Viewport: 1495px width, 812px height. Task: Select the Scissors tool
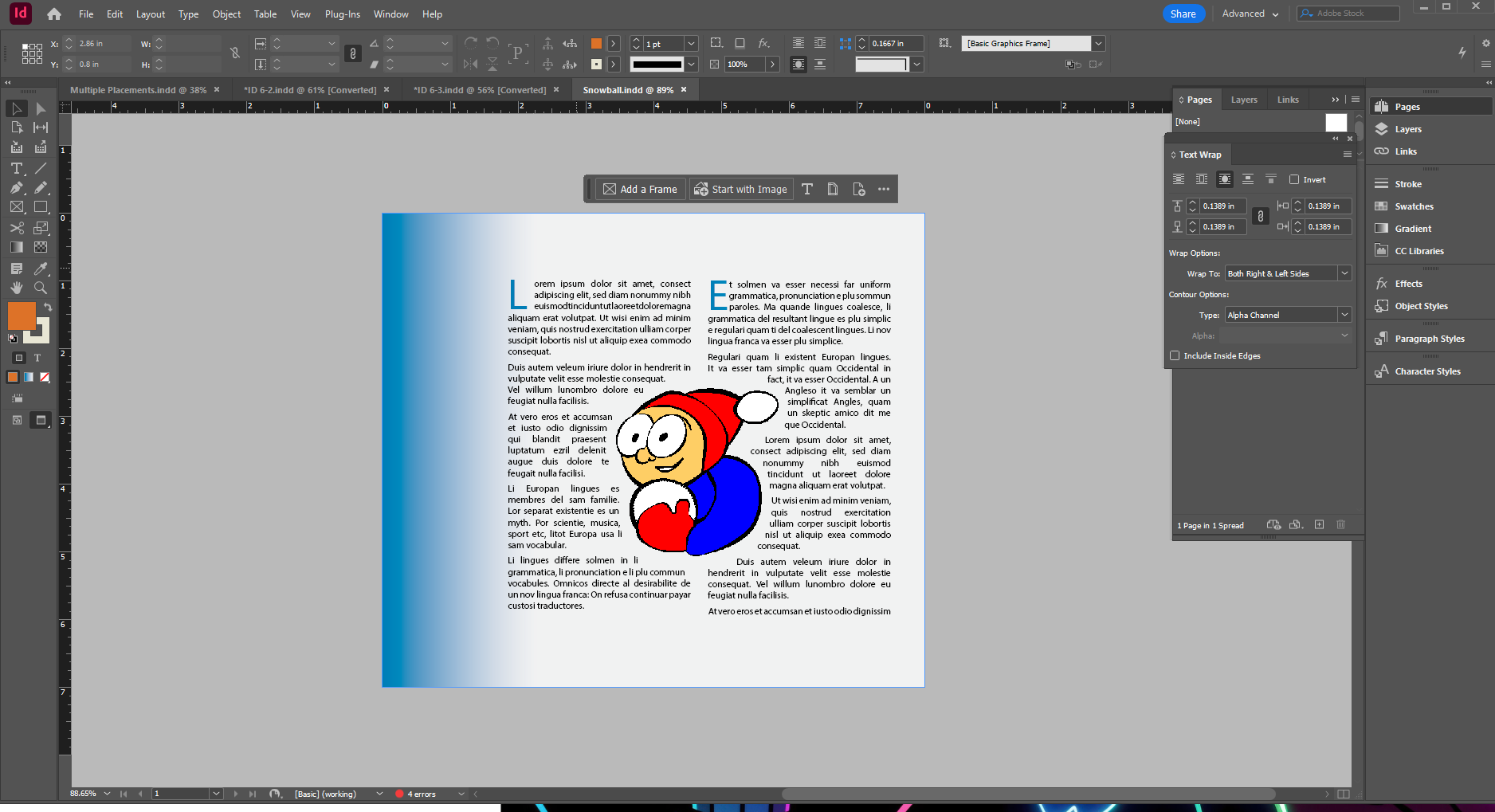click(x=16, y=228)
